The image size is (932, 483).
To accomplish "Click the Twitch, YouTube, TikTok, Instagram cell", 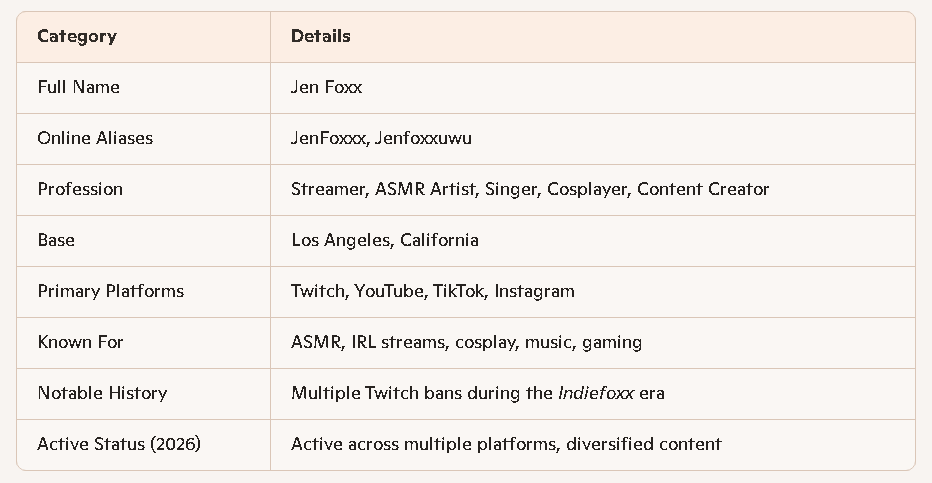I will point(433,291).
